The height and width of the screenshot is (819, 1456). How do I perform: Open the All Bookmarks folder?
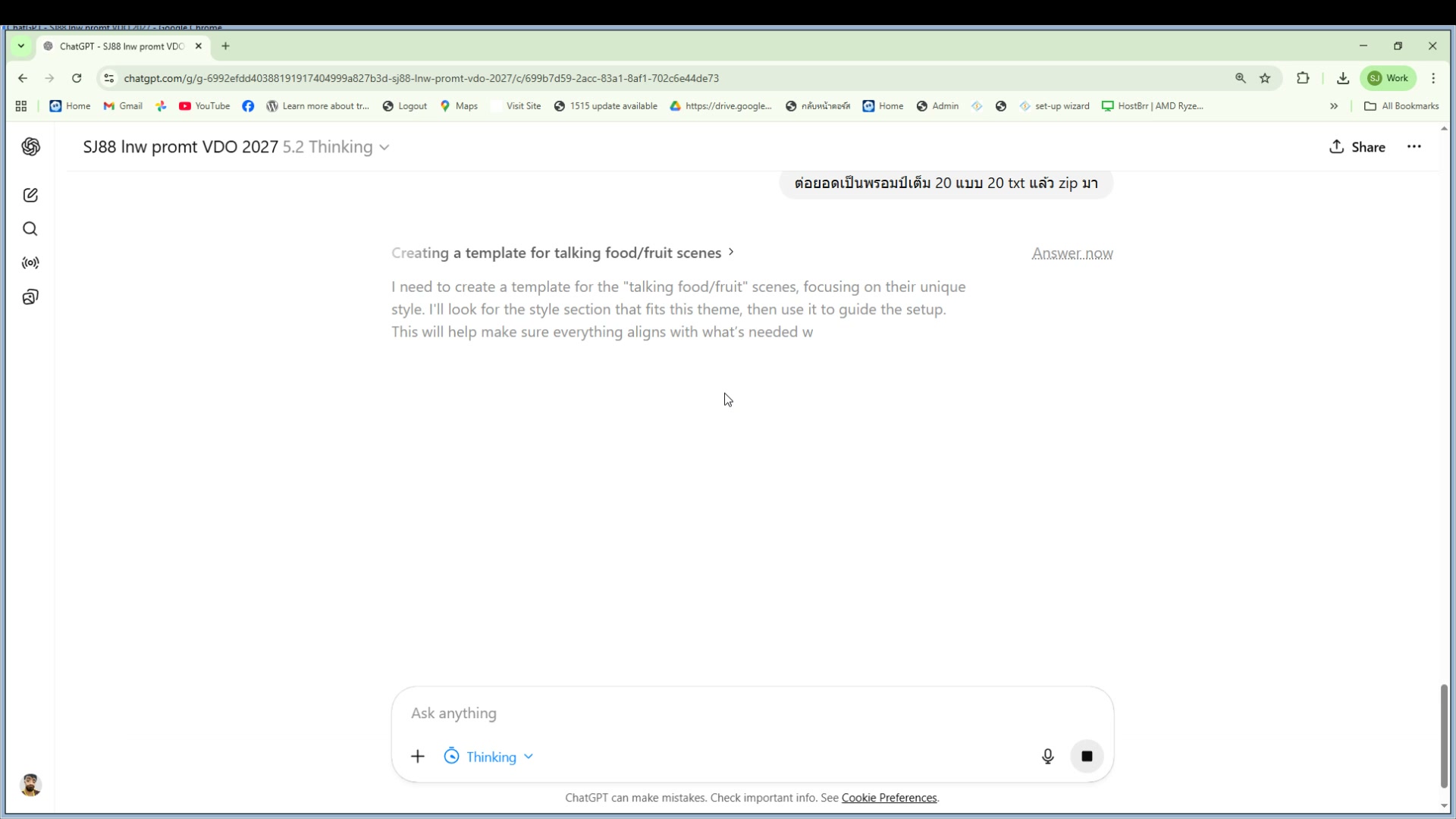coord(1401,106)
